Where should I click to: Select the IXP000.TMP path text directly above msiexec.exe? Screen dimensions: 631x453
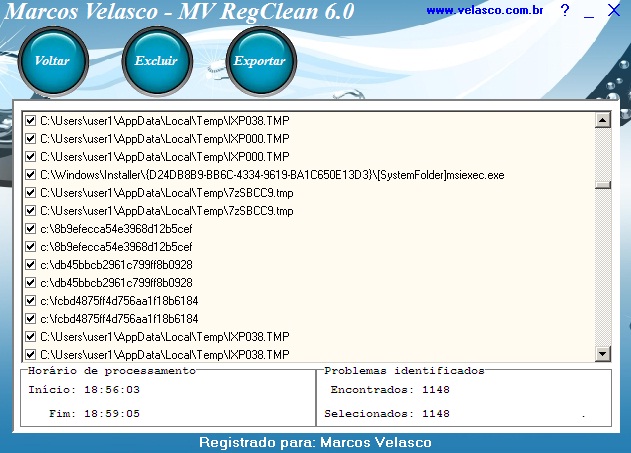pyautogui.click(x=165, y=156)
